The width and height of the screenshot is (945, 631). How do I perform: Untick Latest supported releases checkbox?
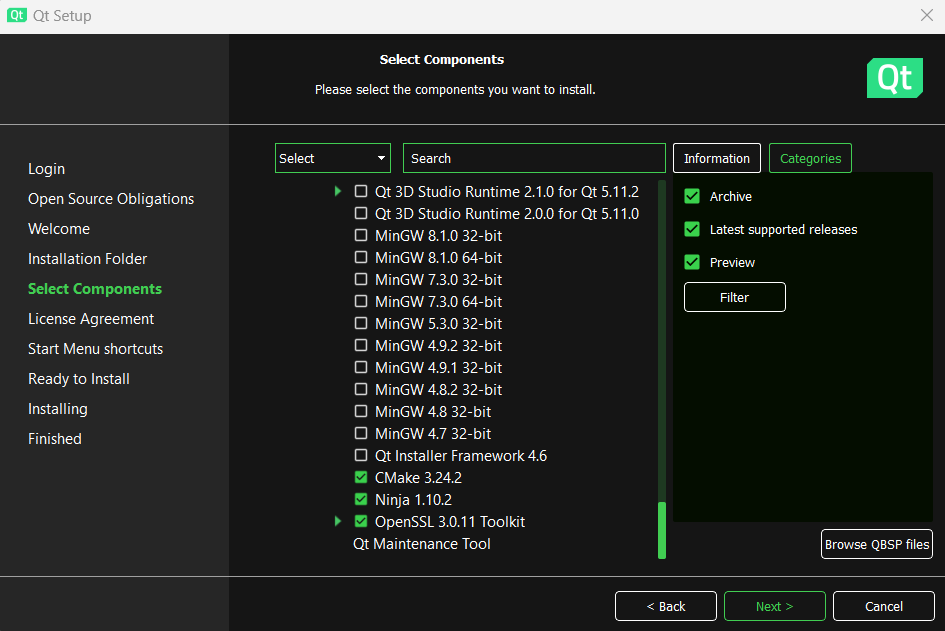tap(692, 230)
